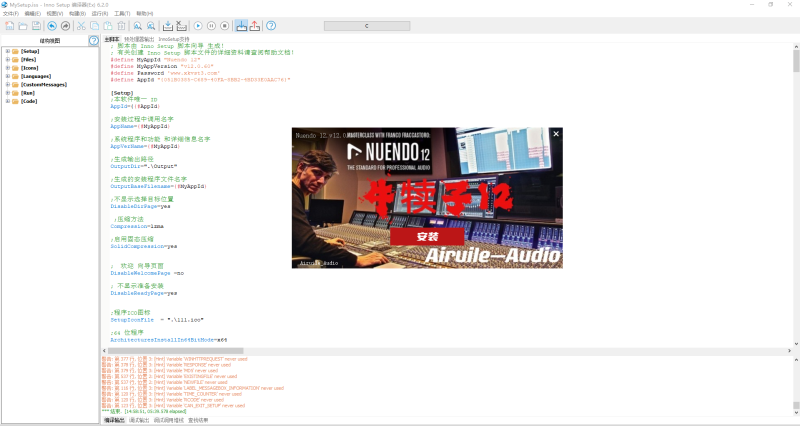Expand the [Setup] tree node

pyautogui.click(x=8, y=51)
